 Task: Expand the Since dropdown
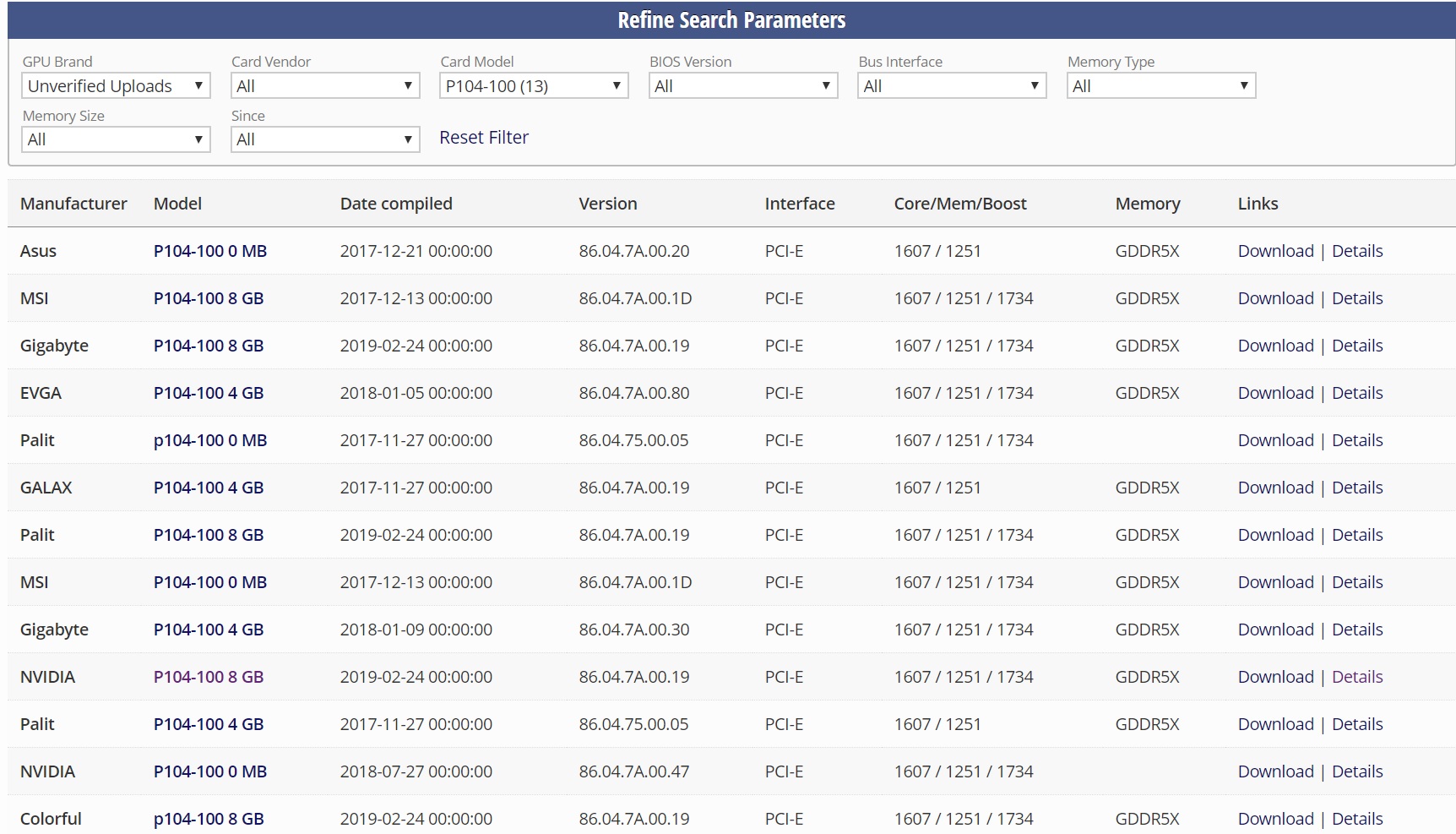(x=325, y=139)
